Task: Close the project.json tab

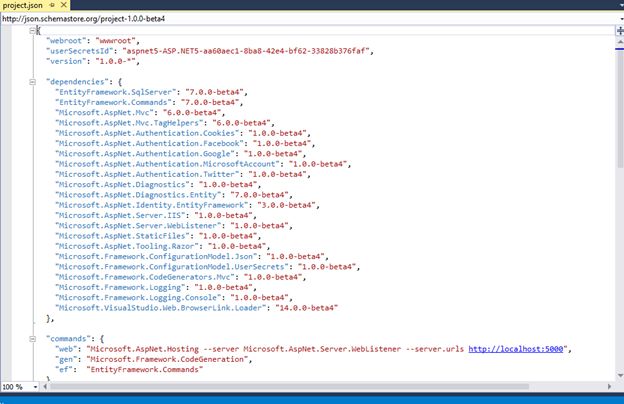Action: 63,5
